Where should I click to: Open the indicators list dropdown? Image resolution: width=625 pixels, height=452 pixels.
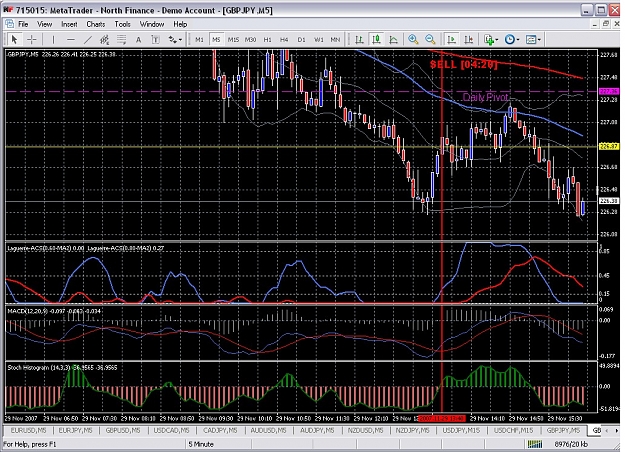[x=491, y=39]
